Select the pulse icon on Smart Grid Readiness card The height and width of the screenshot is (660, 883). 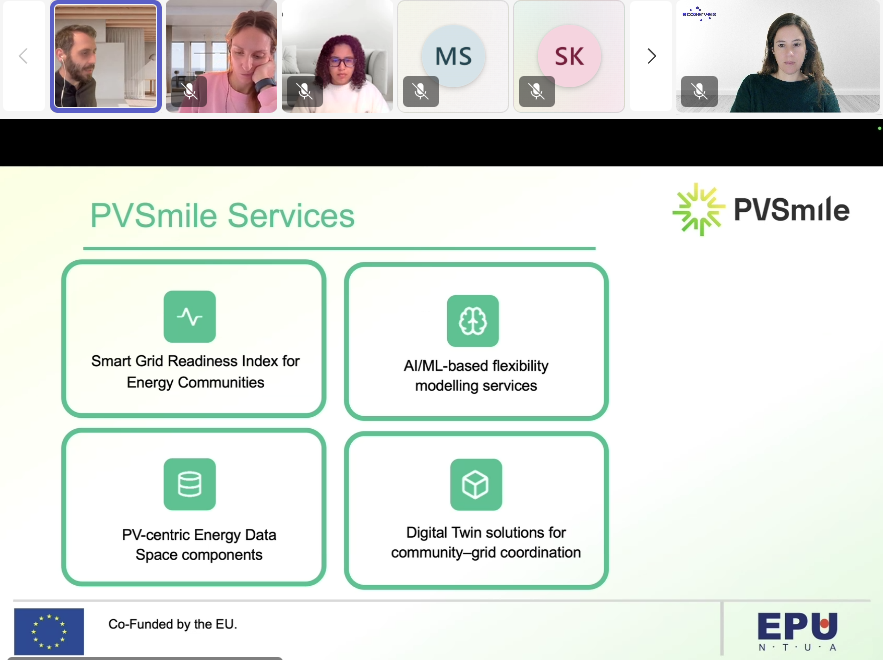click(189, 317)
